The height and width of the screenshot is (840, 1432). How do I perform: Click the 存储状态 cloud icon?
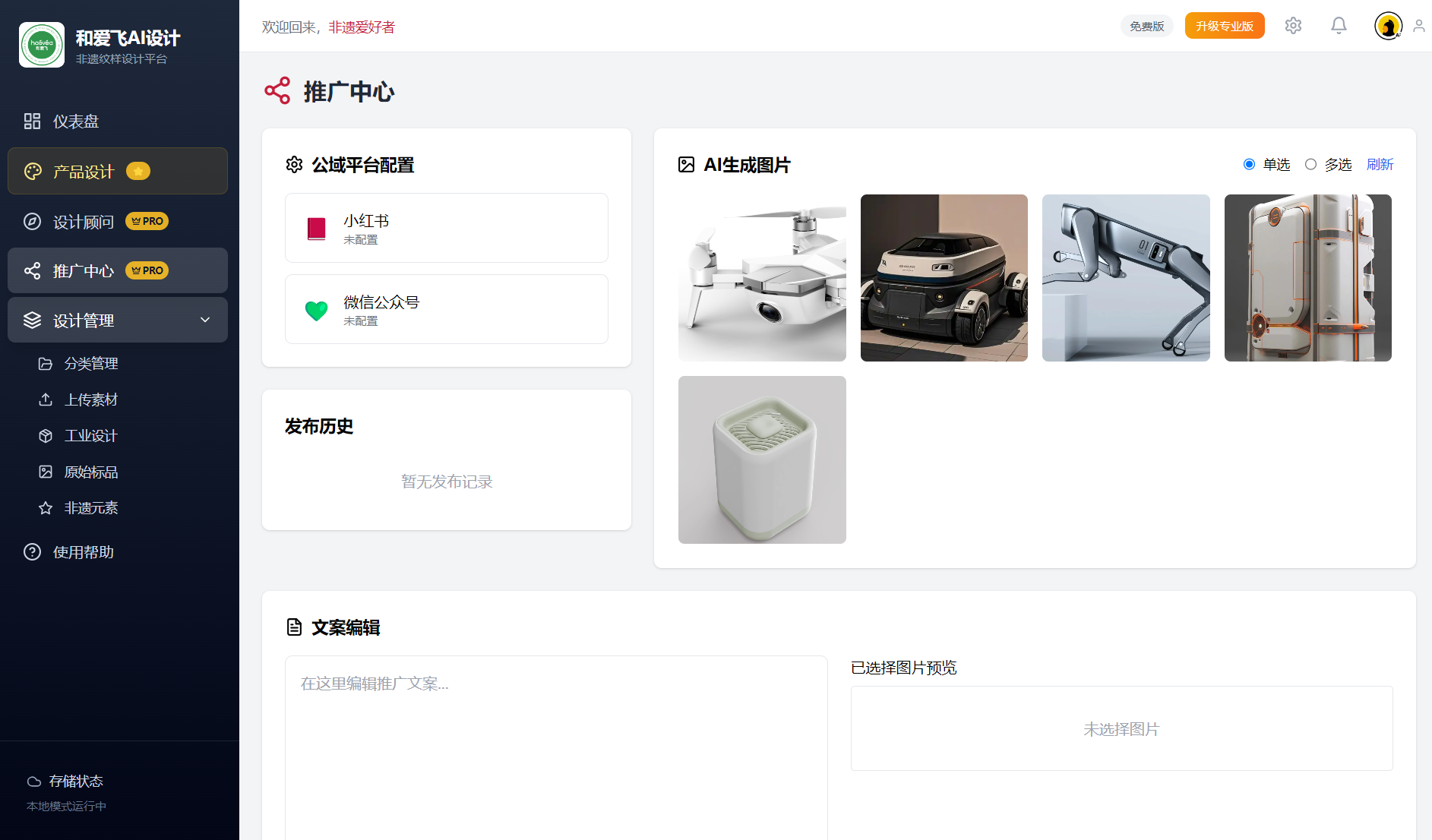[34, 782]
